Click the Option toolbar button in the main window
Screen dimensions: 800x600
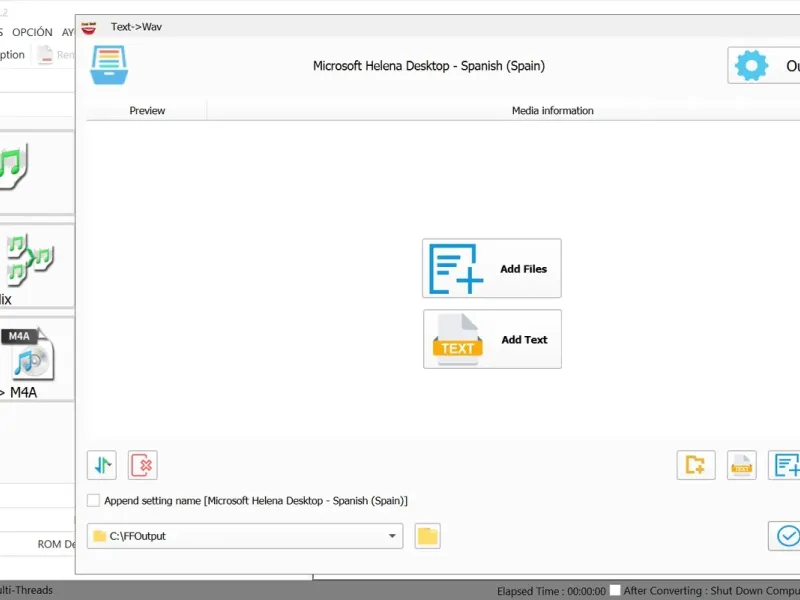click(11, 55)
